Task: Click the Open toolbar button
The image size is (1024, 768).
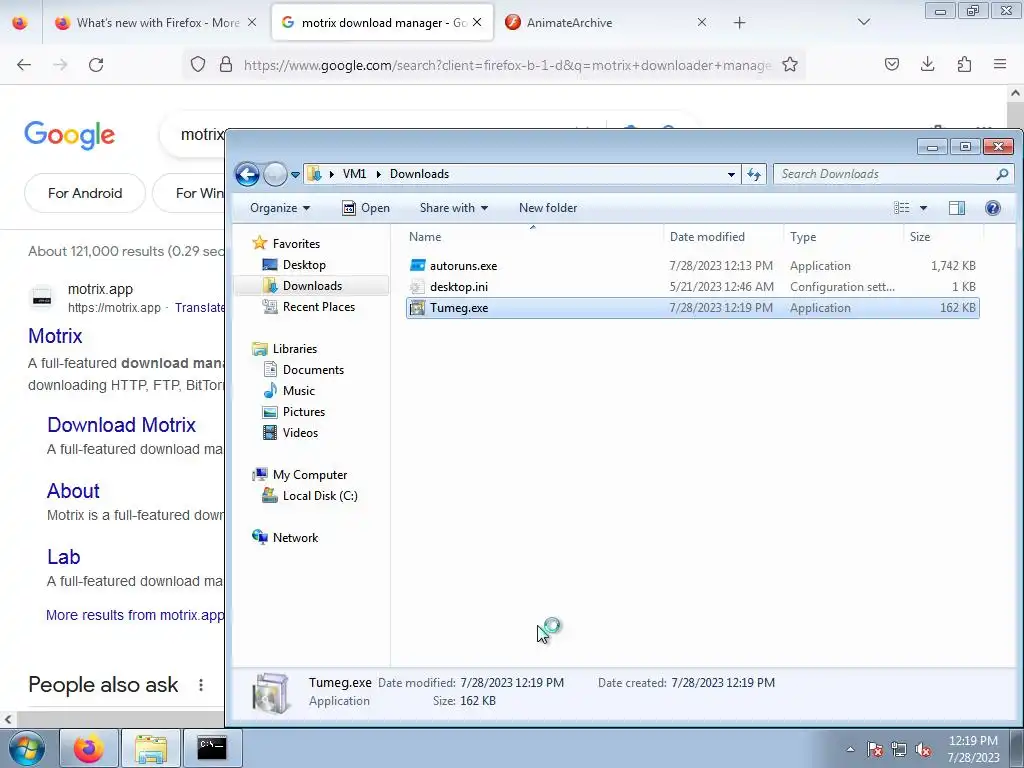Action: coord(366,208)
